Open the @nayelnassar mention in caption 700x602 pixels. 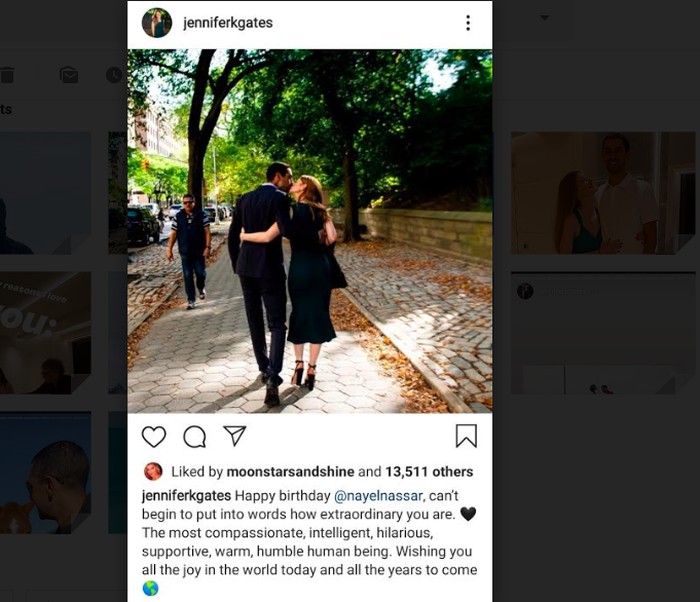(378, 496)
